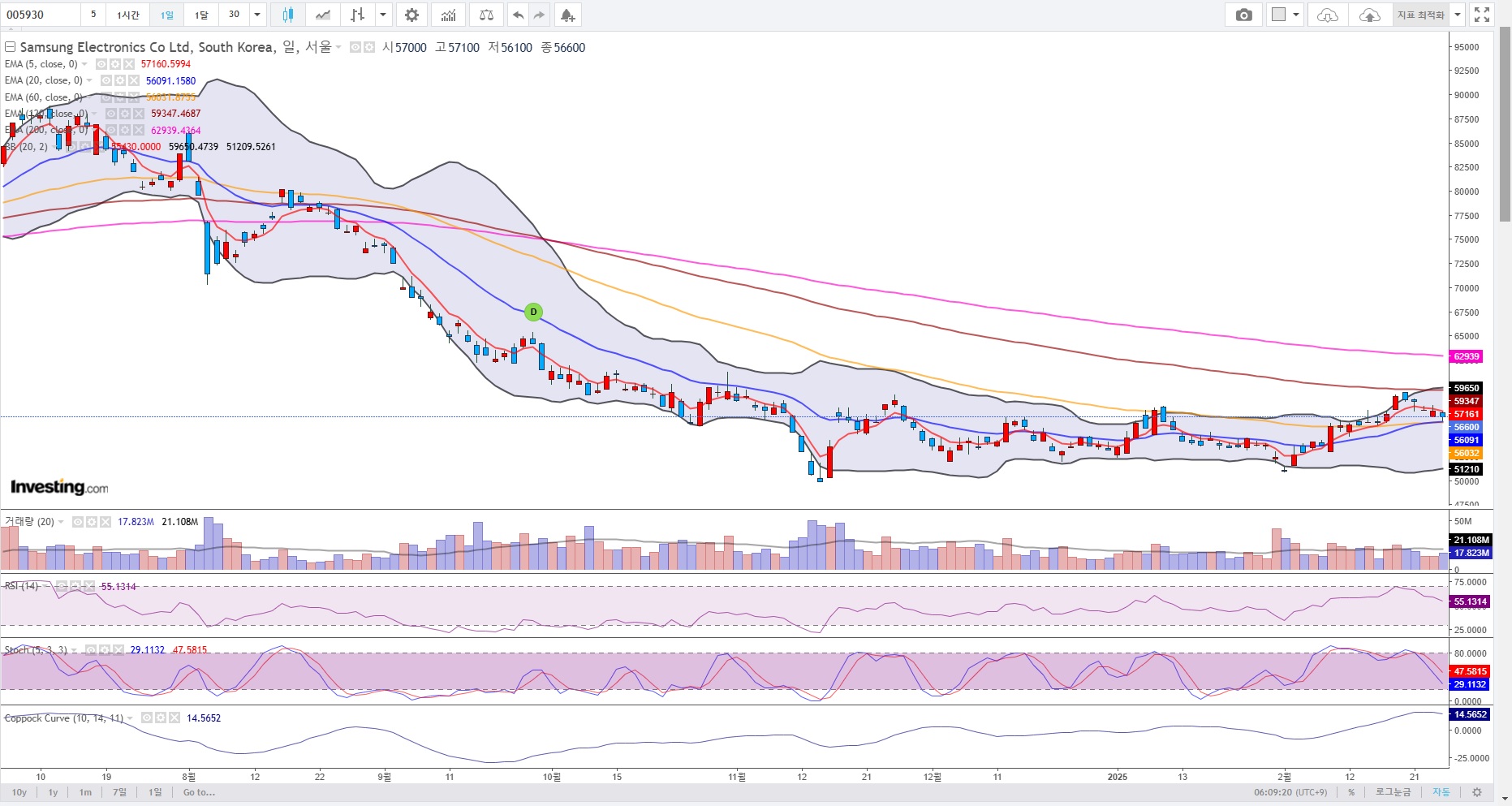Expand the Coppock Curve legend menu
Screen dimensions: 1512x806
[131, 718]
